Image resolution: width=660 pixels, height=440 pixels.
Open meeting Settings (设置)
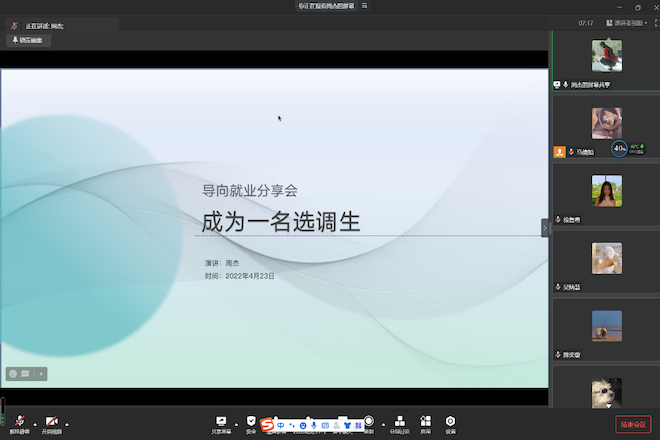click(x=451, y=423)
